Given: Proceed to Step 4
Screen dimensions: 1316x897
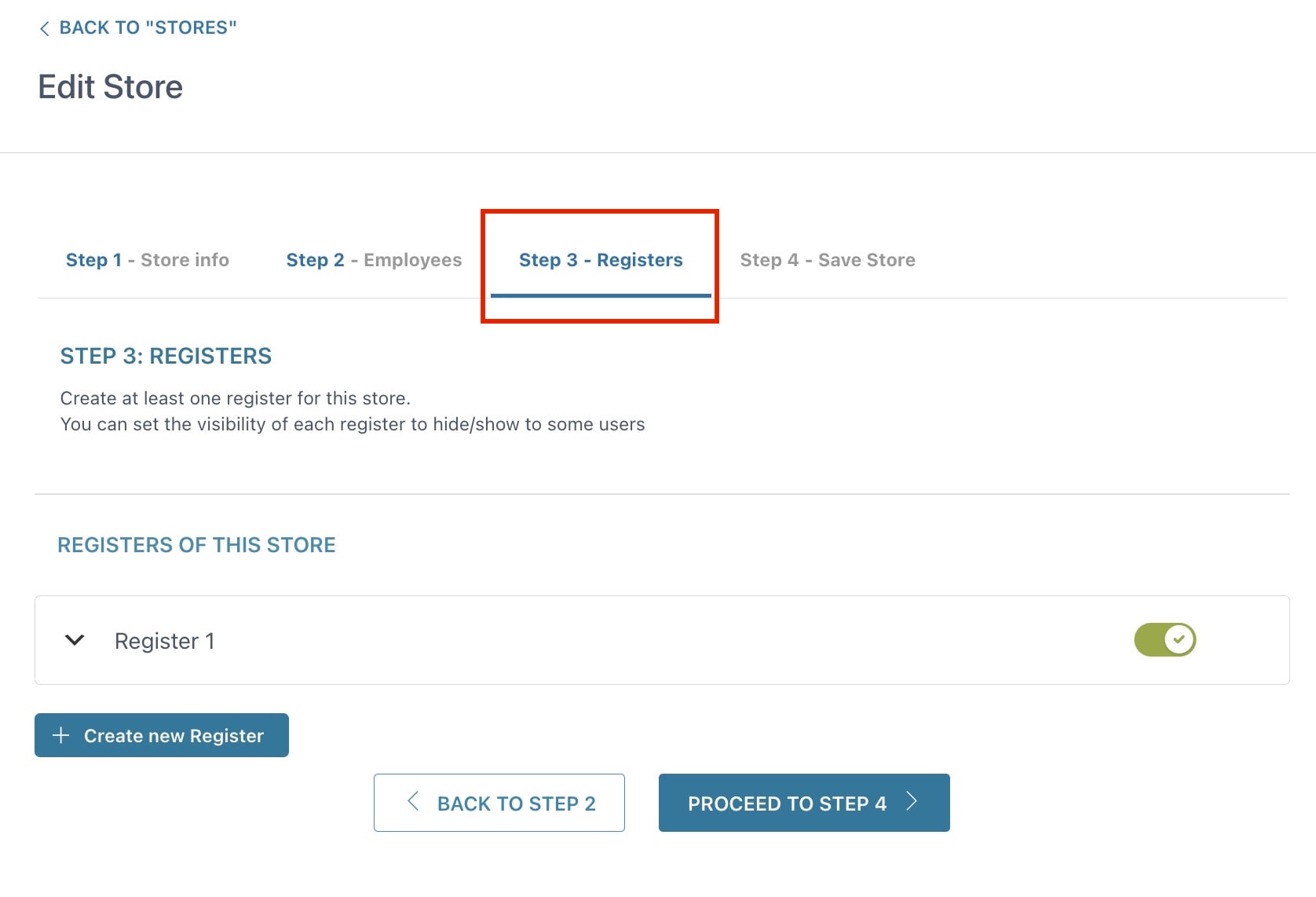Looking at the screenshot, I should coord(804,803).
